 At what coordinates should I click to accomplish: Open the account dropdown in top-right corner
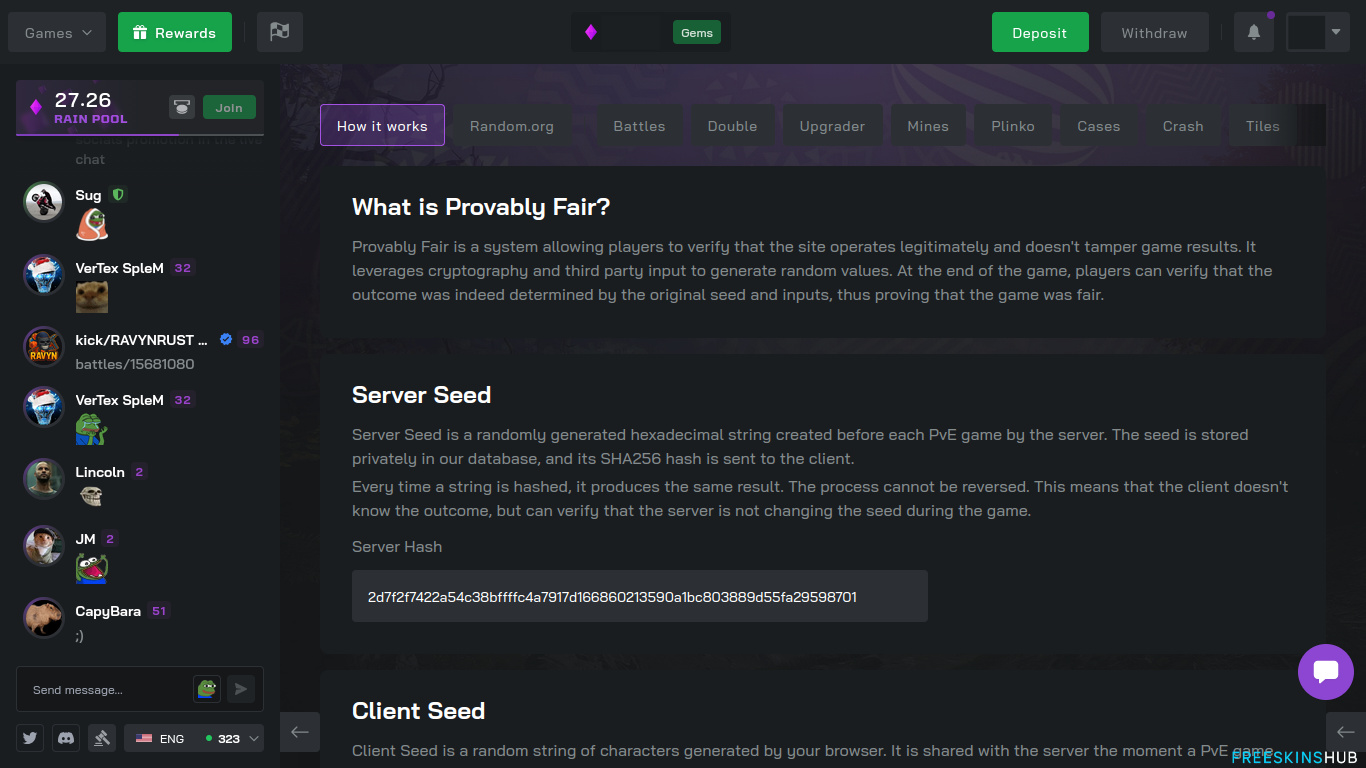[x=1317, y=31]
